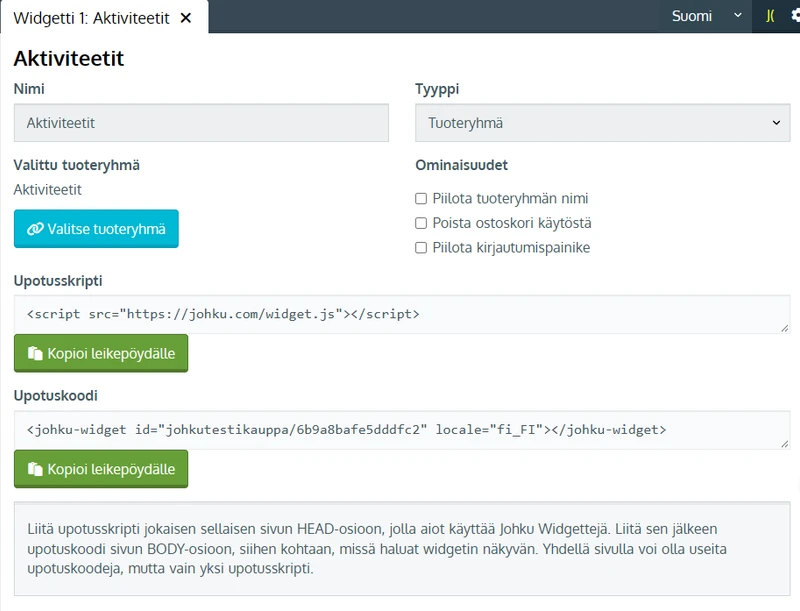Open the Suomi language dropdown
800x611 pixels.
707,16
